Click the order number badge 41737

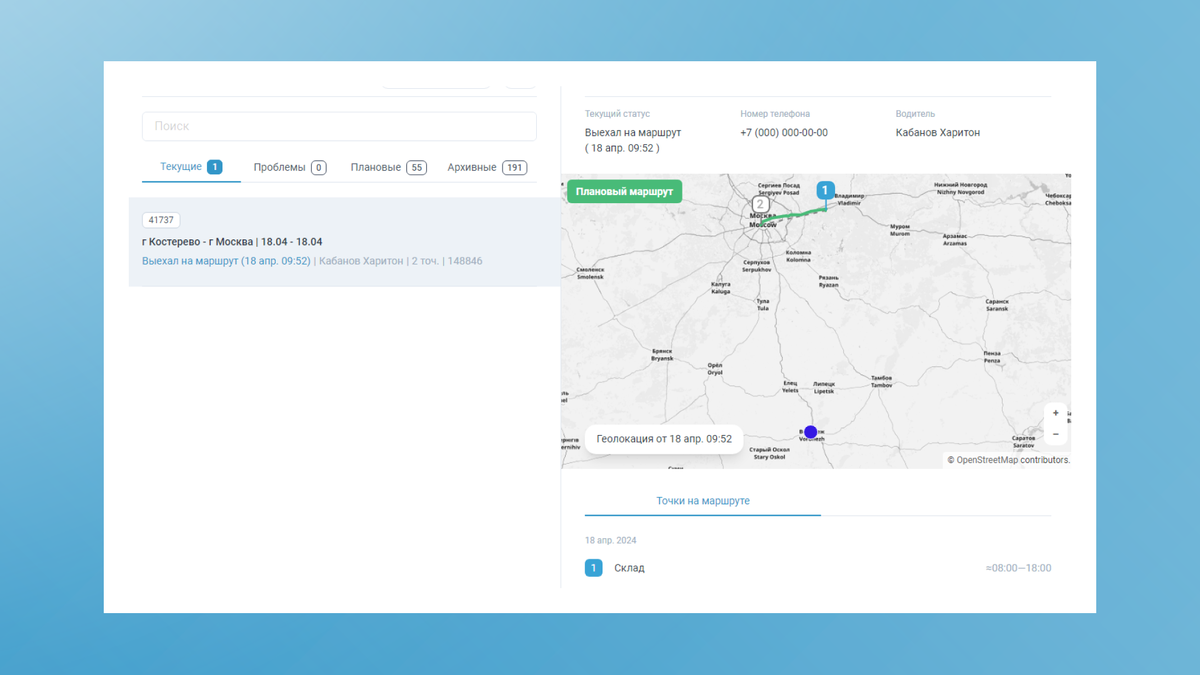pos(161,220)
